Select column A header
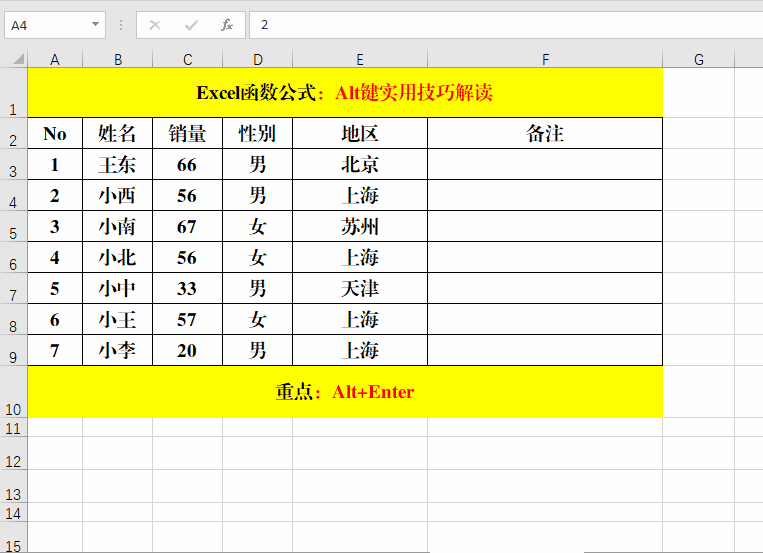763x553 pixels. click(x=55, y=59)
